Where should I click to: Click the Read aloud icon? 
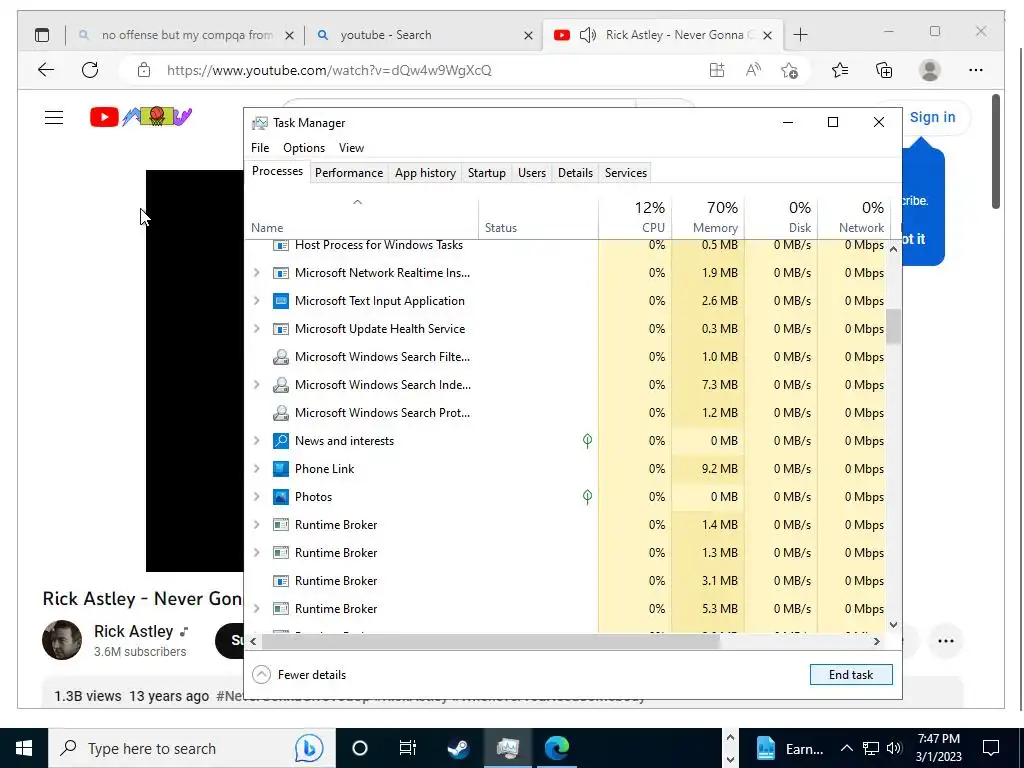[x=753, y=70]
